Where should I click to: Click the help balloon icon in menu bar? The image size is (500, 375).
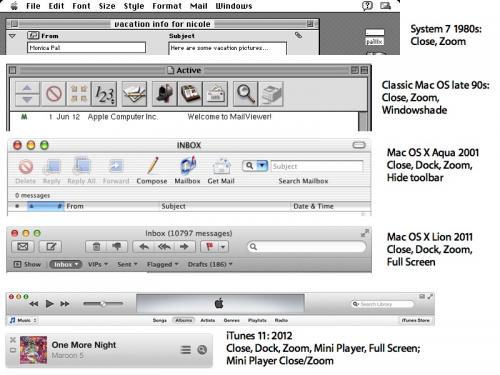[367, 6]
